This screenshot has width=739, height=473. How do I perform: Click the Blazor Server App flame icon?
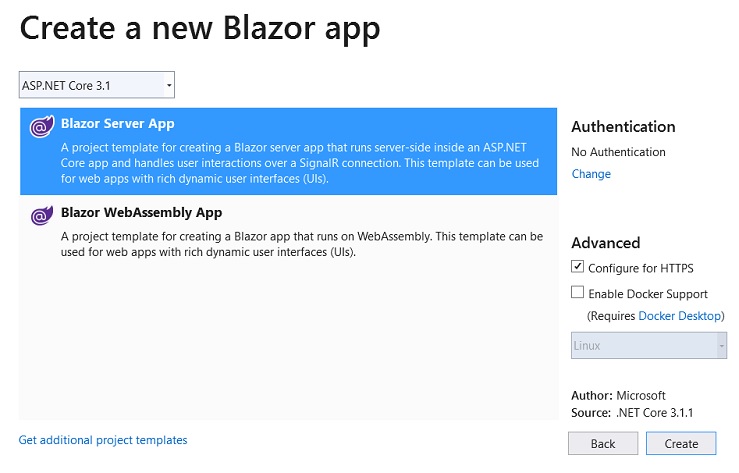[42, 126]
